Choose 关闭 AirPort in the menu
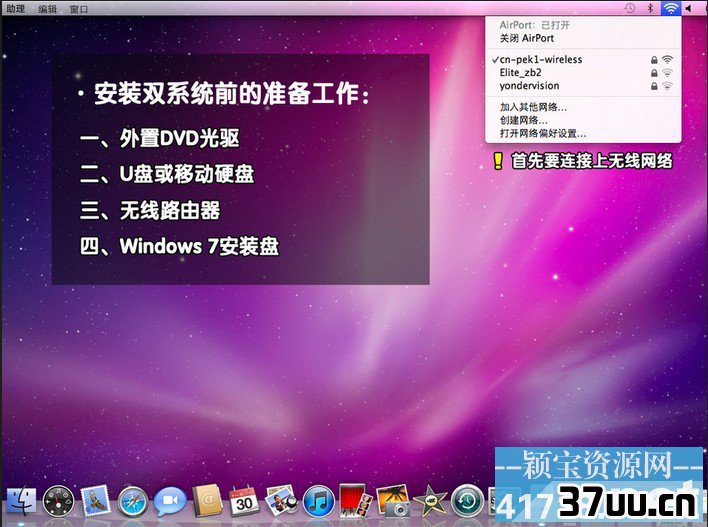 [x=583, y=38]
